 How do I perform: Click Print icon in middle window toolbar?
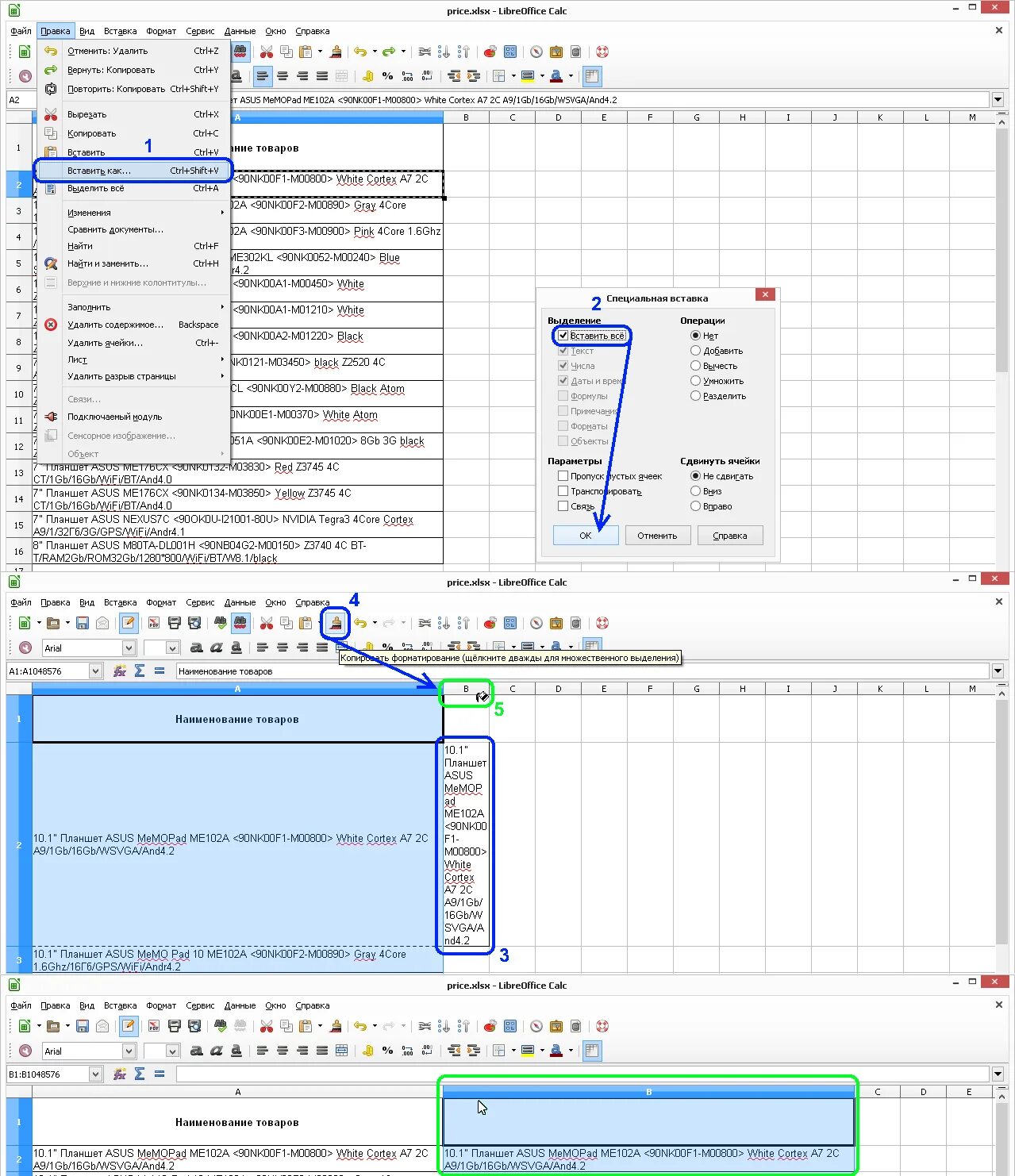[x=175, y=624]
